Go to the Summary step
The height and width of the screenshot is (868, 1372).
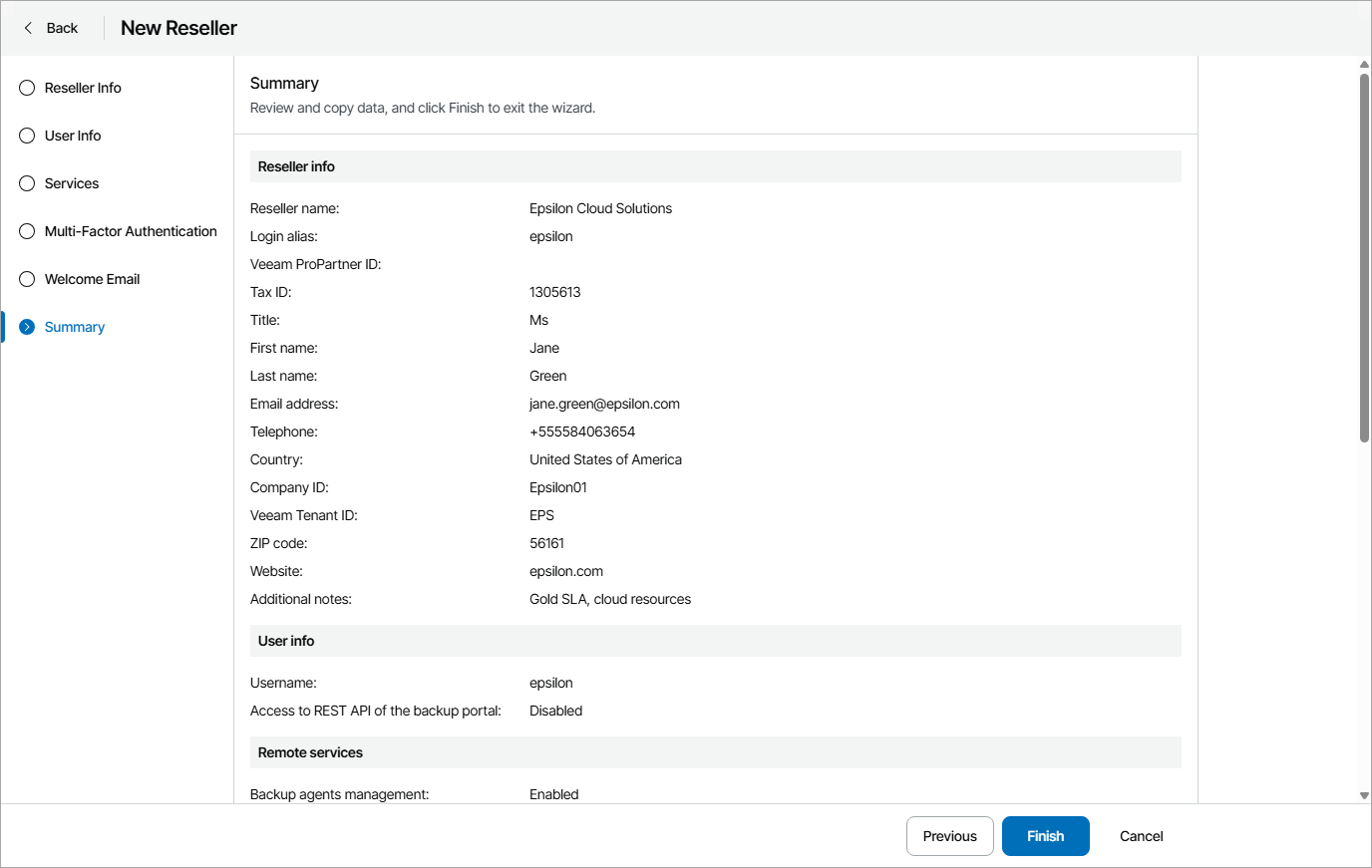pyautogui.click(x=74, y=326)
